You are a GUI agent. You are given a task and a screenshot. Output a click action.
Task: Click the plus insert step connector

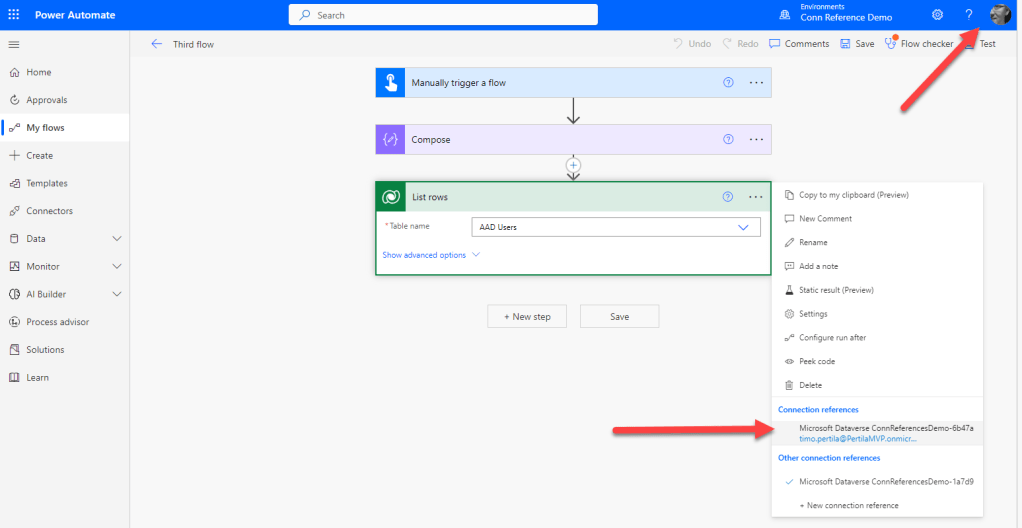tap(573, 164)
